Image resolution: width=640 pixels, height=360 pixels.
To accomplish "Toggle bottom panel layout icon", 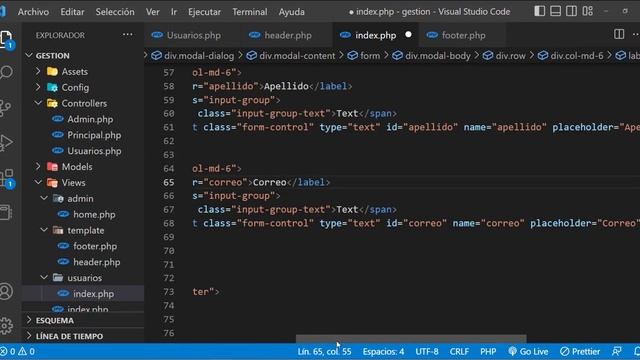I will coord(556,11).
